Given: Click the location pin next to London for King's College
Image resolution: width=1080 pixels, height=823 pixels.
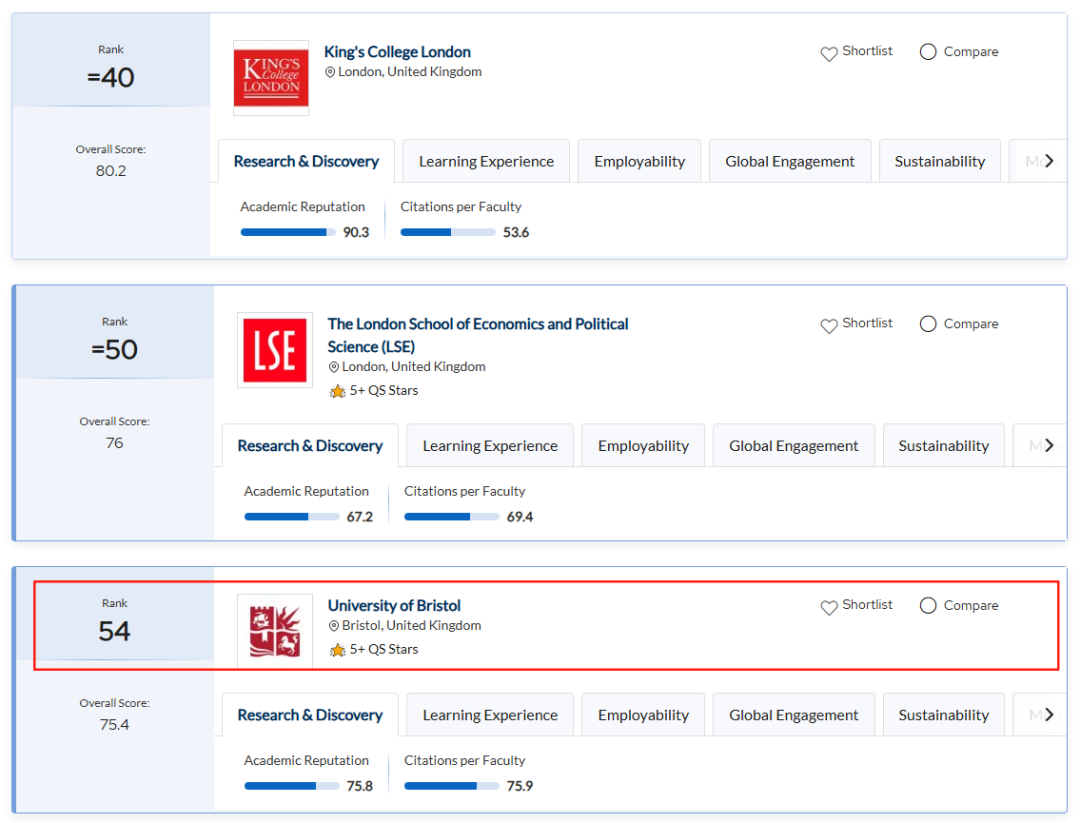Looking at the screenshot, I should click(330, 72).
